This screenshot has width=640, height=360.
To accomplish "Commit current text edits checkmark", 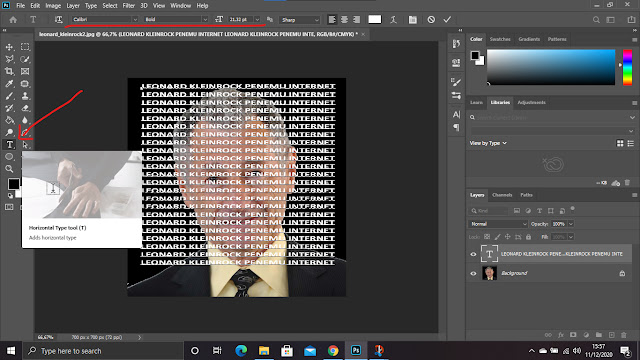I will pyautogui.click(x=447, y=20).
